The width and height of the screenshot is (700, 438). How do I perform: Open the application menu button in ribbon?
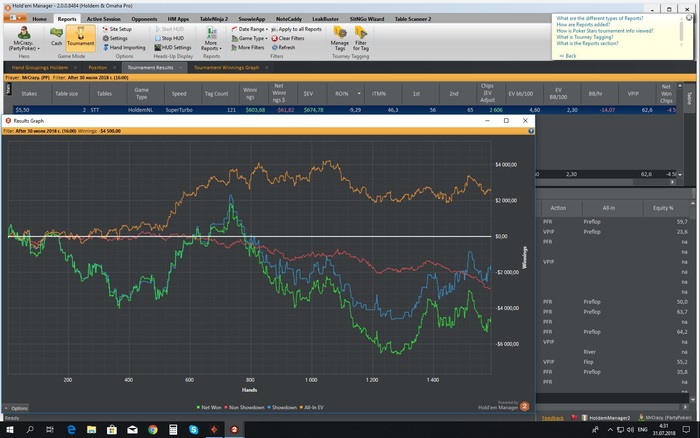[x=15, y=18]
